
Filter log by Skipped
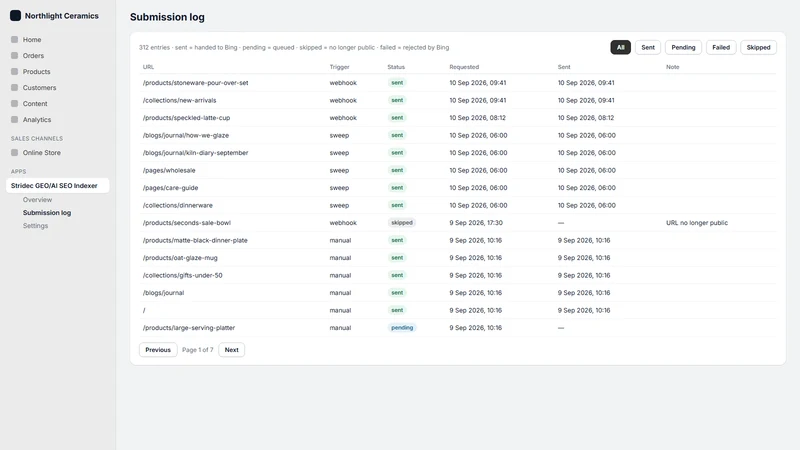(758, 47)
